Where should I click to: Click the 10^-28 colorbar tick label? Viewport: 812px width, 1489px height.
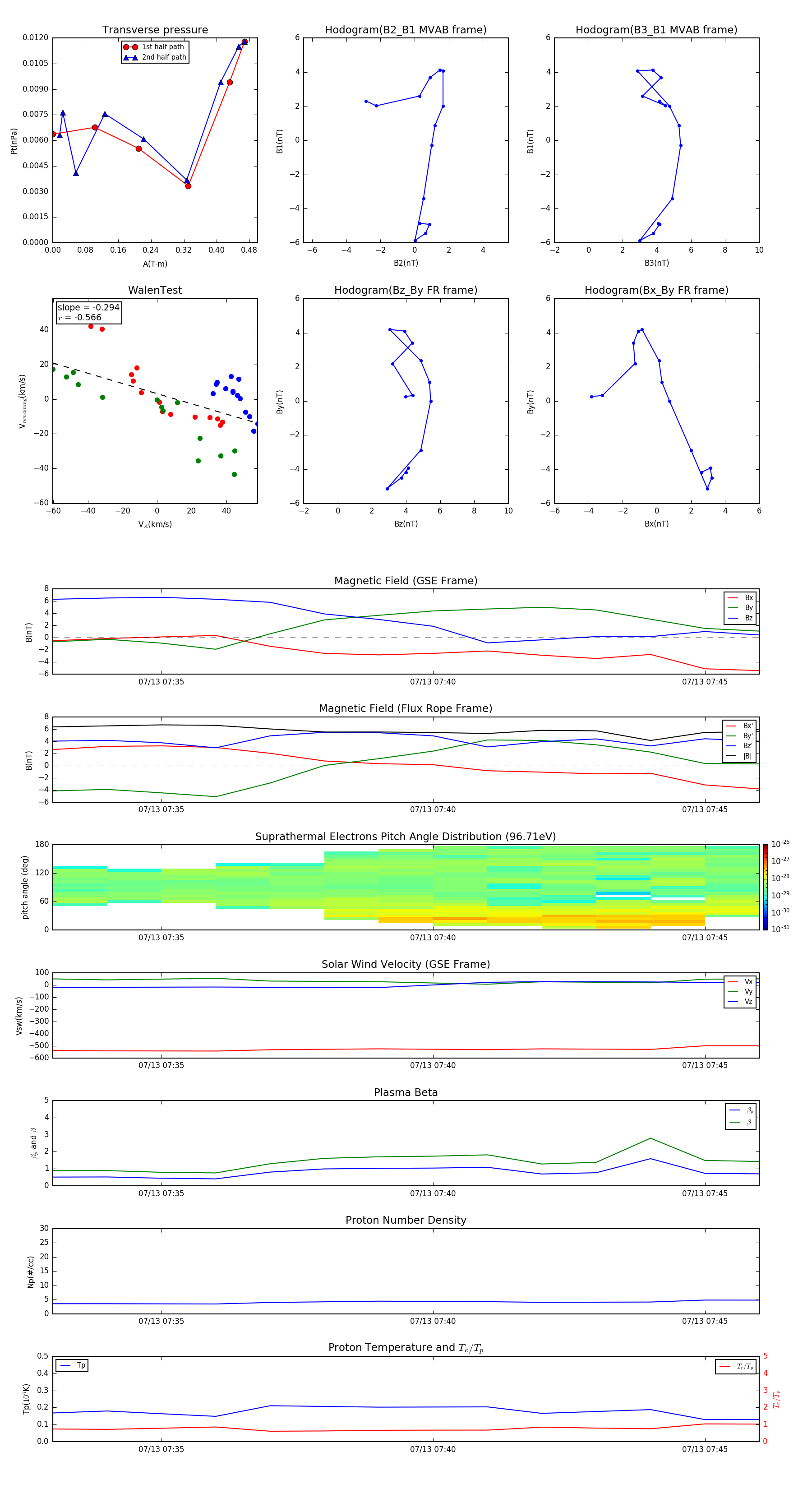780,878
